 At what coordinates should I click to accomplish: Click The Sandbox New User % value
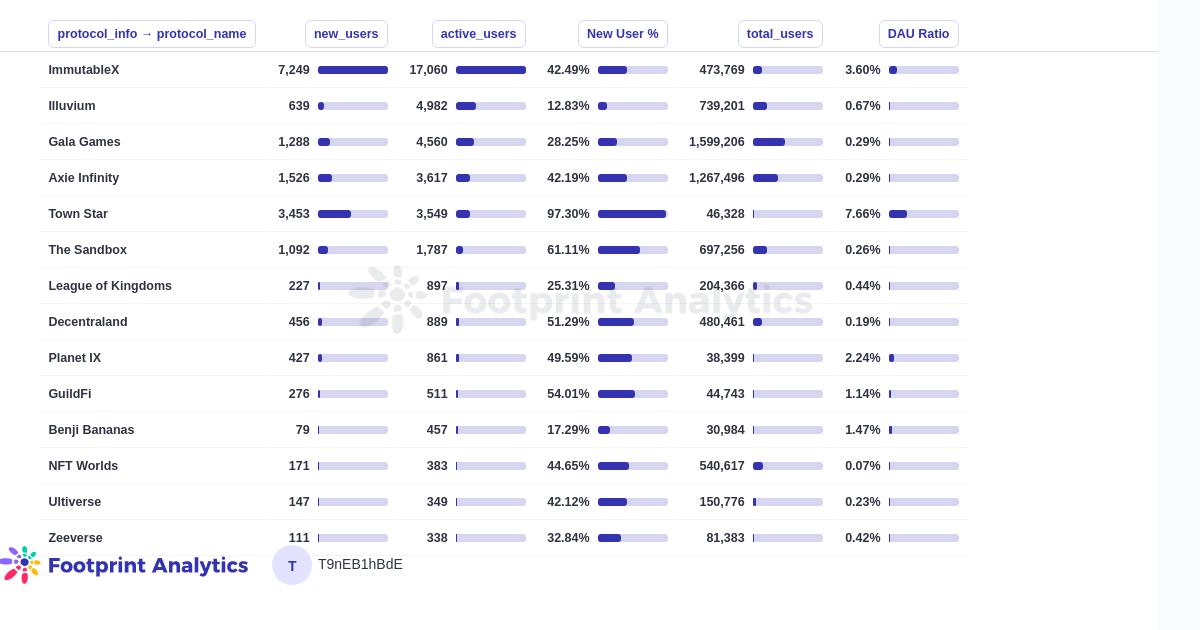(x=568, y=250)
